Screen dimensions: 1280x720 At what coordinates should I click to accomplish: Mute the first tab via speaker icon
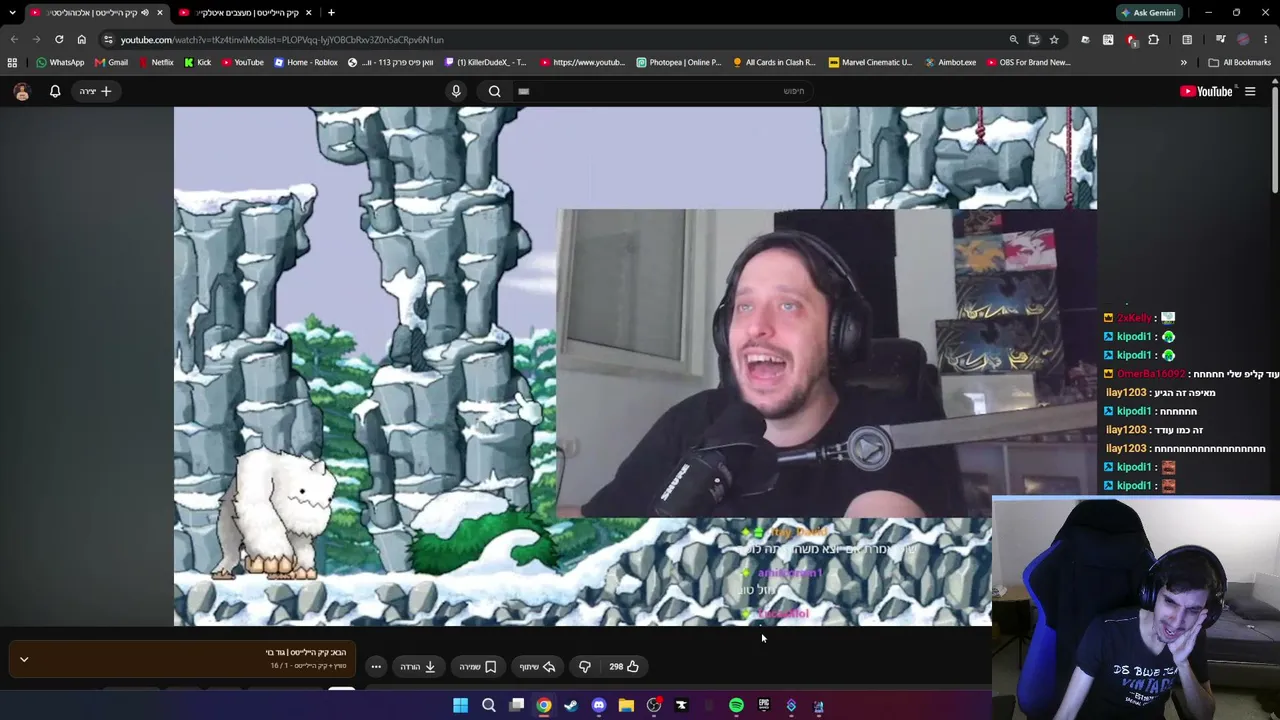(145, 13)
